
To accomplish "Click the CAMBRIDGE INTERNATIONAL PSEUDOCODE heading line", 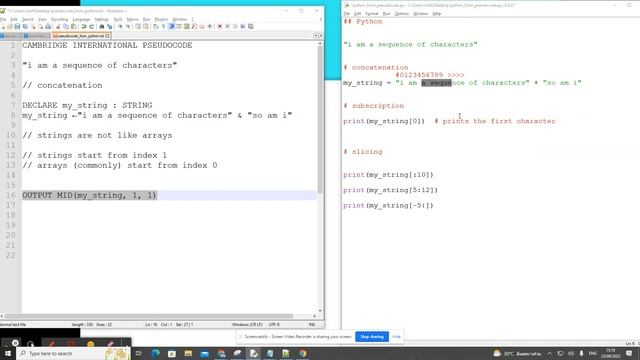I will pos(107,45).
